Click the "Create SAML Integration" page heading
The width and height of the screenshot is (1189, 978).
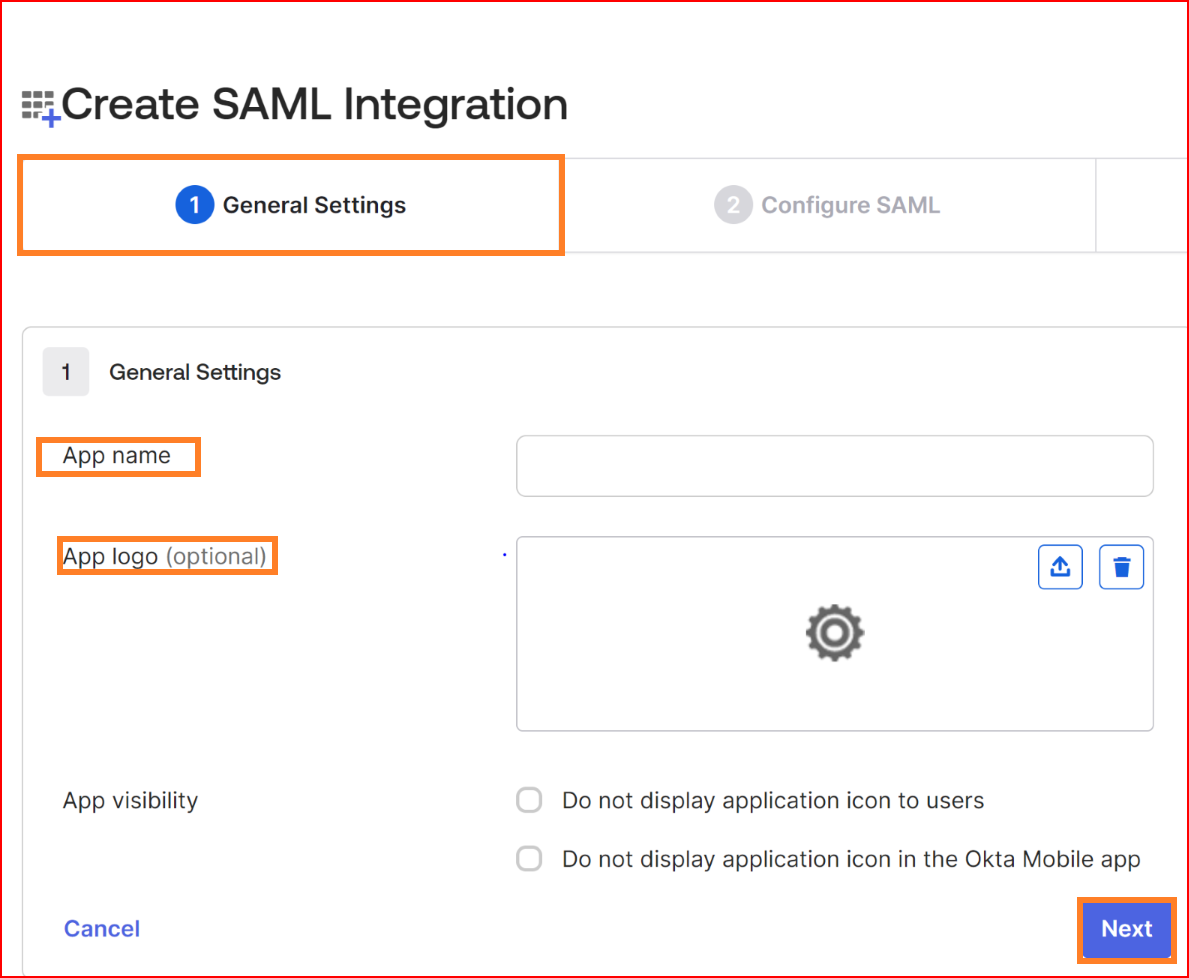[314, 105]
